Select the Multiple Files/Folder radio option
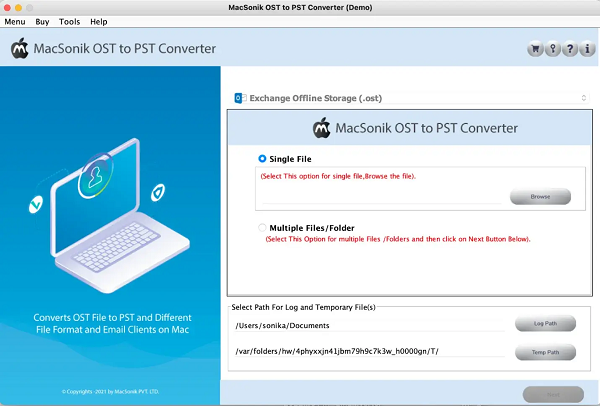The height and width of the screenshot is (406, 600). point(262,228)
